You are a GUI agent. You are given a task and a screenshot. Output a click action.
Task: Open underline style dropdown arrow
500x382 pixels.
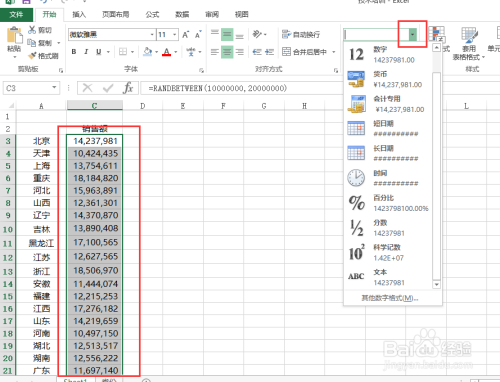[108, 52]
